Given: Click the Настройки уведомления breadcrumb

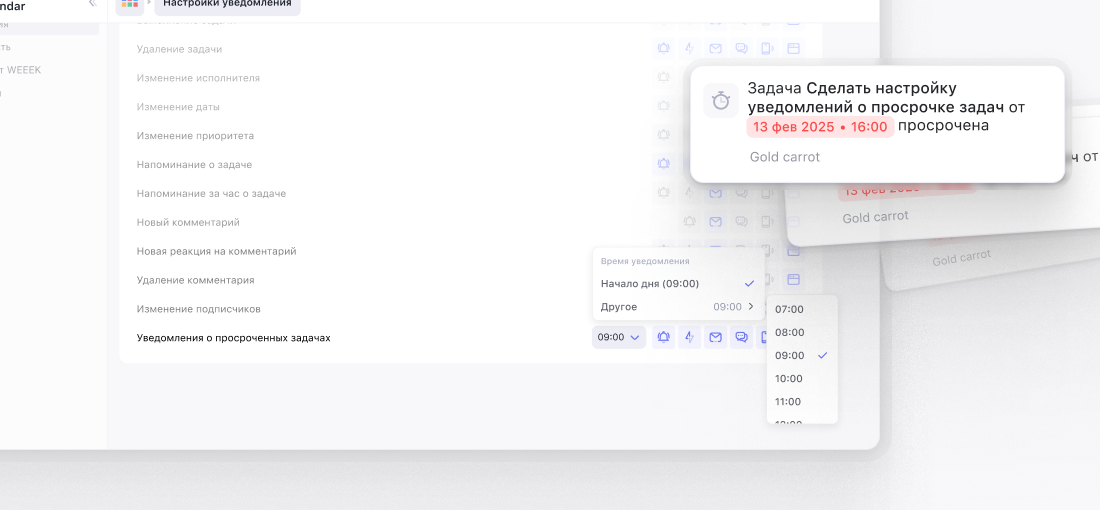Looking at the screenshot, I should coord(227,4).
